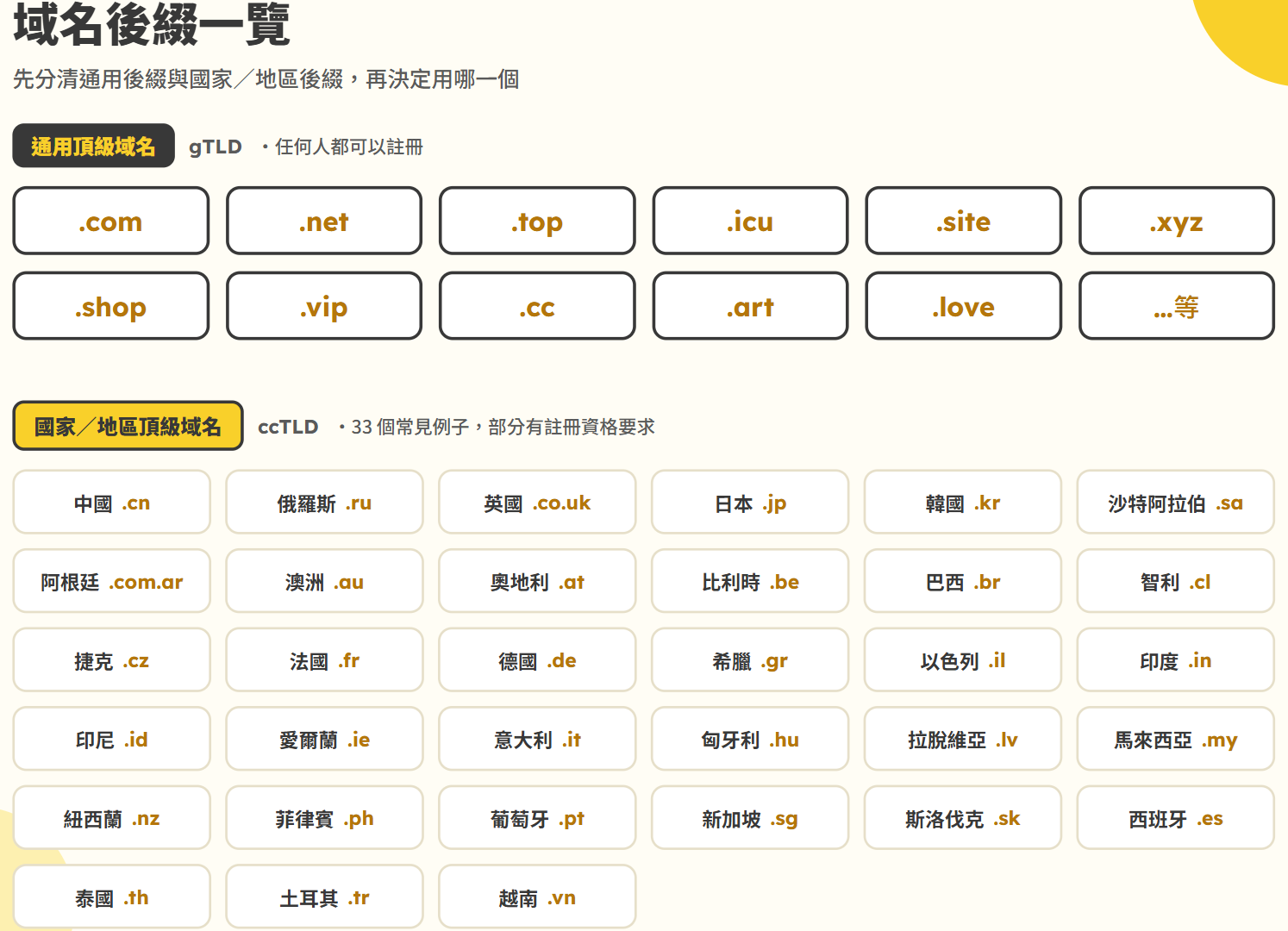Viewport: 1288px width, 931px height.
Task: Click the 法國 .fr card
Action: 324,659
